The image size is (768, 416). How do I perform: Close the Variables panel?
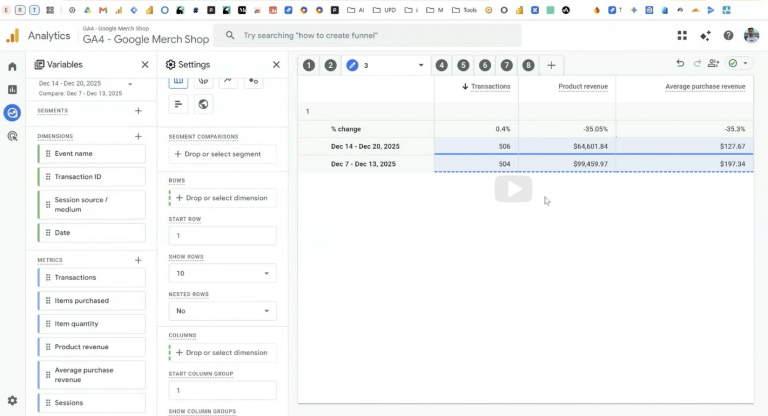(145, 65)
